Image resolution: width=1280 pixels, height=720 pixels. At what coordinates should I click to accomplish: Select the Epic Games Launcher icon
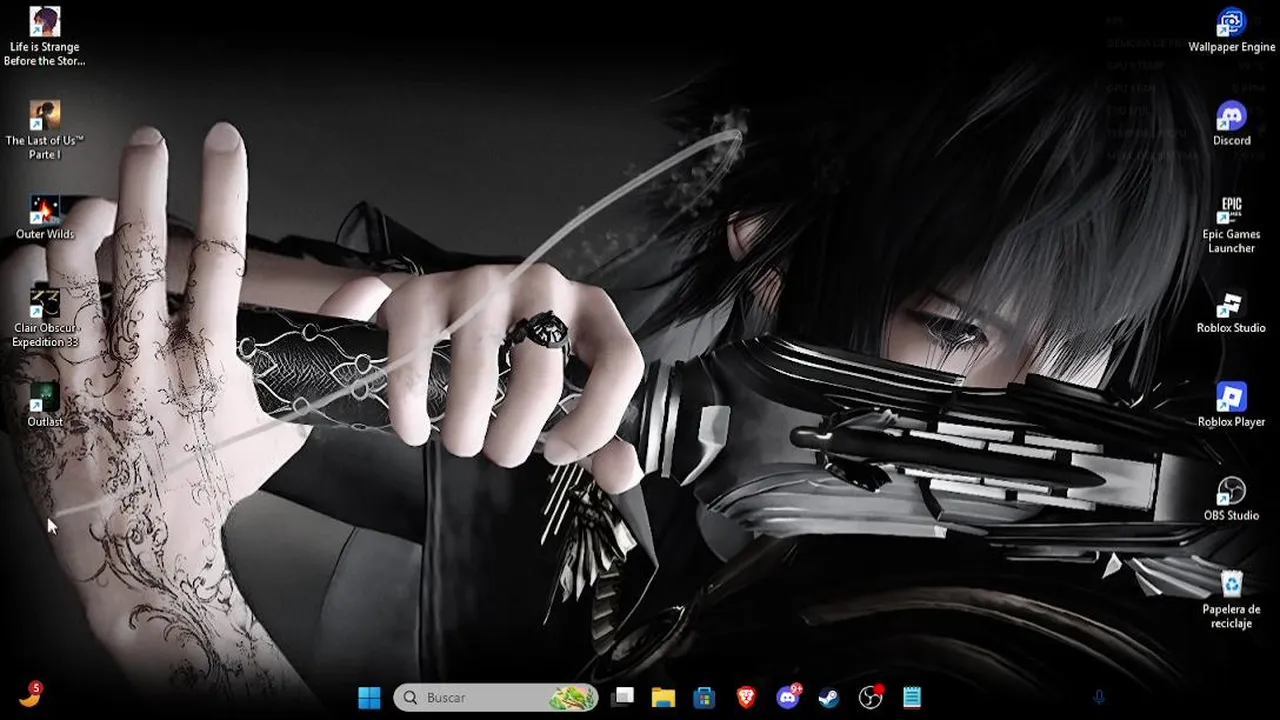(1231, 224)
